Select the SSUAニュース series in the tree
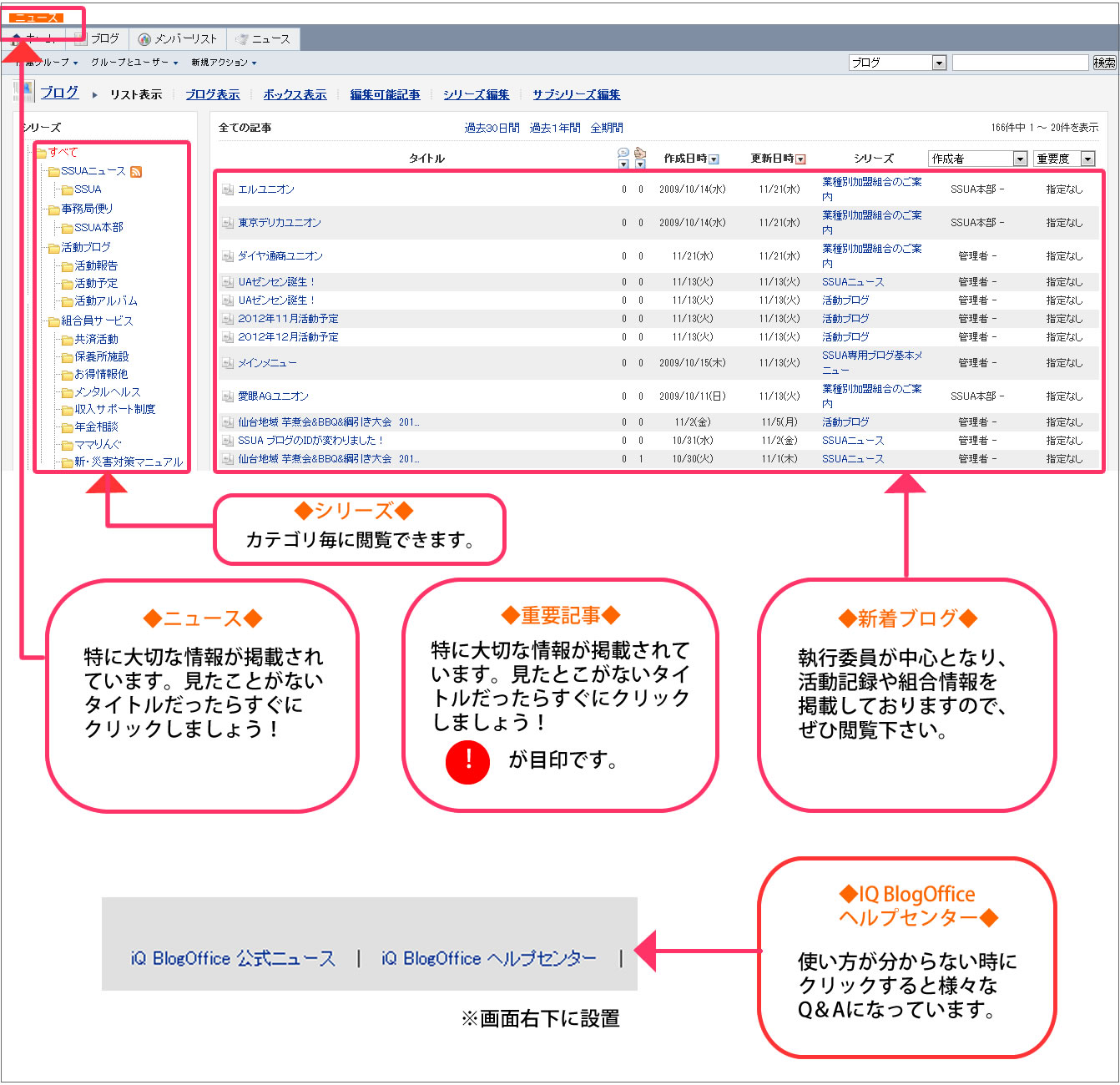 (x=93, y=171)
